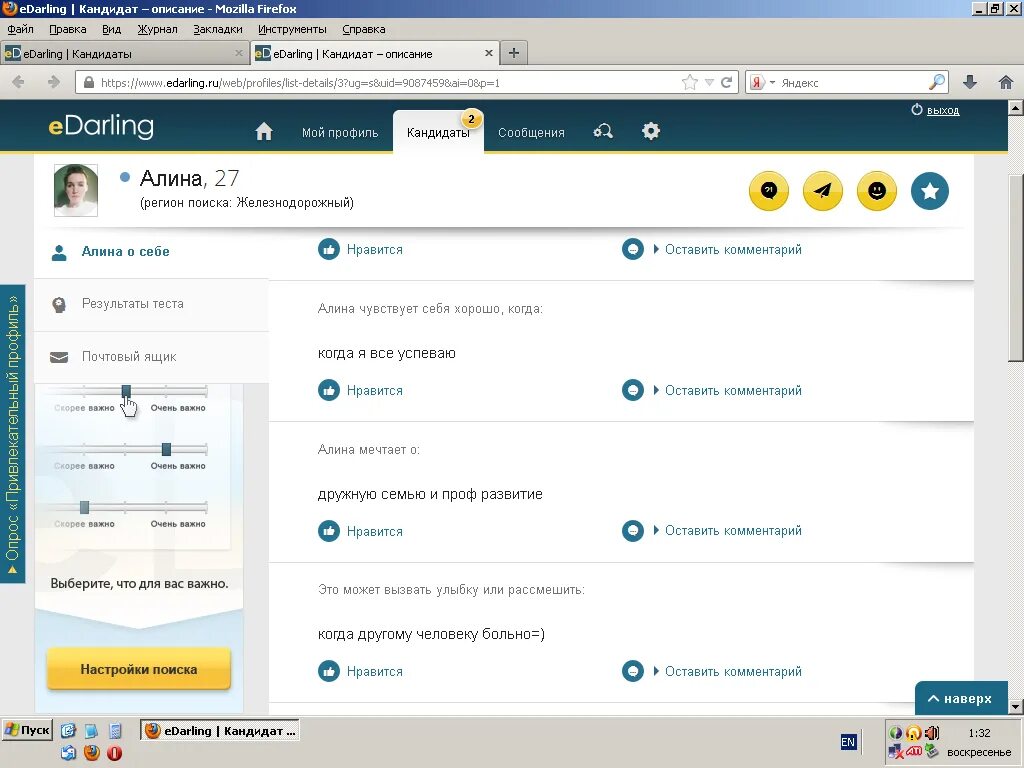Send a smile with the smiley button
The image size is (1024, 768).
876,191
